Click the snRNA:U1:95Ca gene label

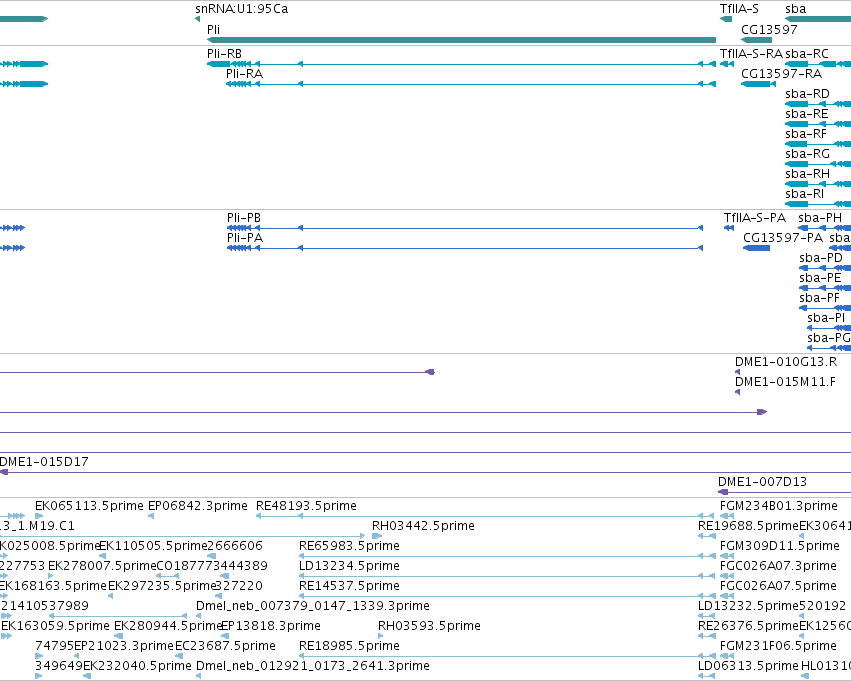[242, 9]
